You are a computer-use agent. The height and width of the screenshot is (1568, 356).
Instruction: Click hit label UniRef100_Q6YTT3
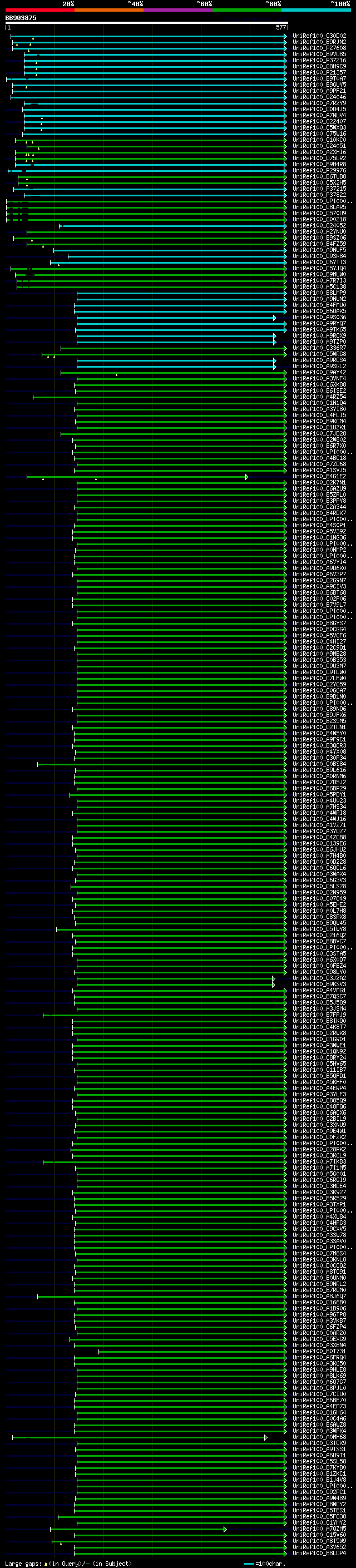point(319,263)
